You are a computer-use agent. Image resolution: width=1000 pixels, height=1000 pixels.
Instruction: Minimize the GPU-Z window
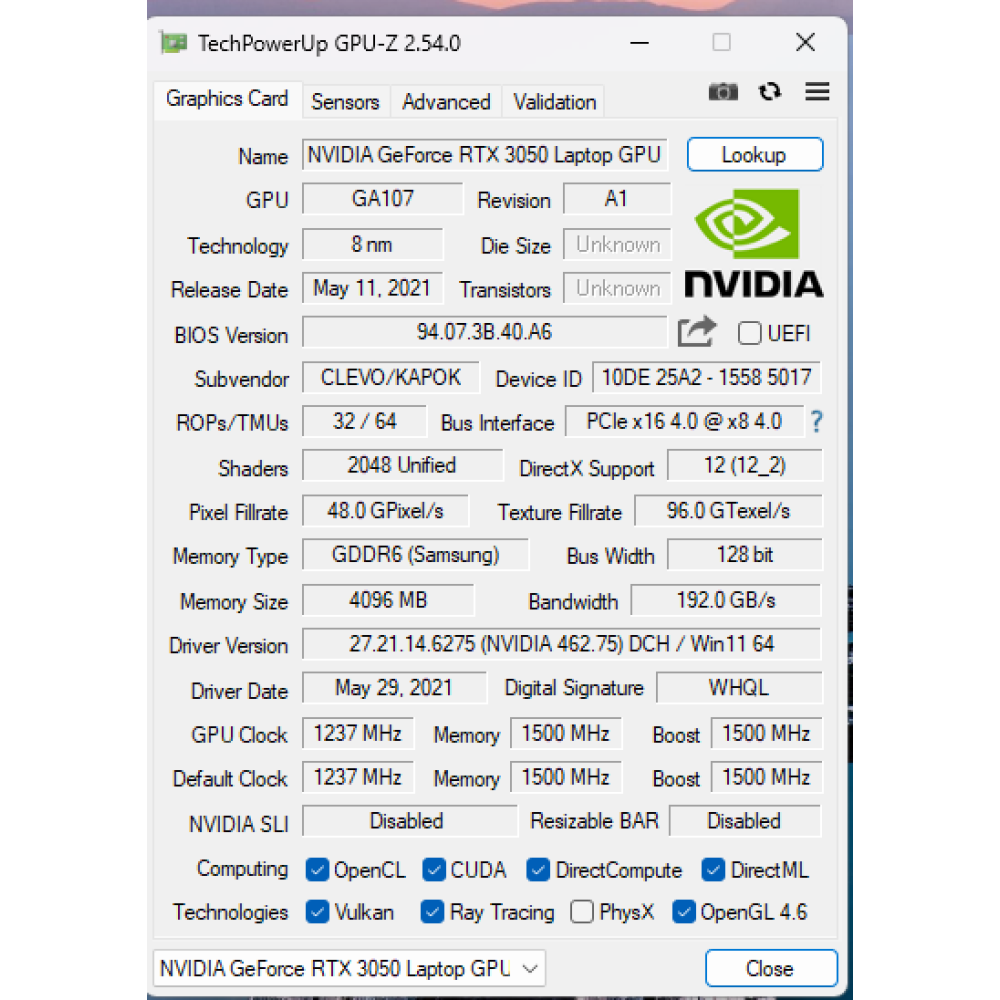[x=639, y=43]
